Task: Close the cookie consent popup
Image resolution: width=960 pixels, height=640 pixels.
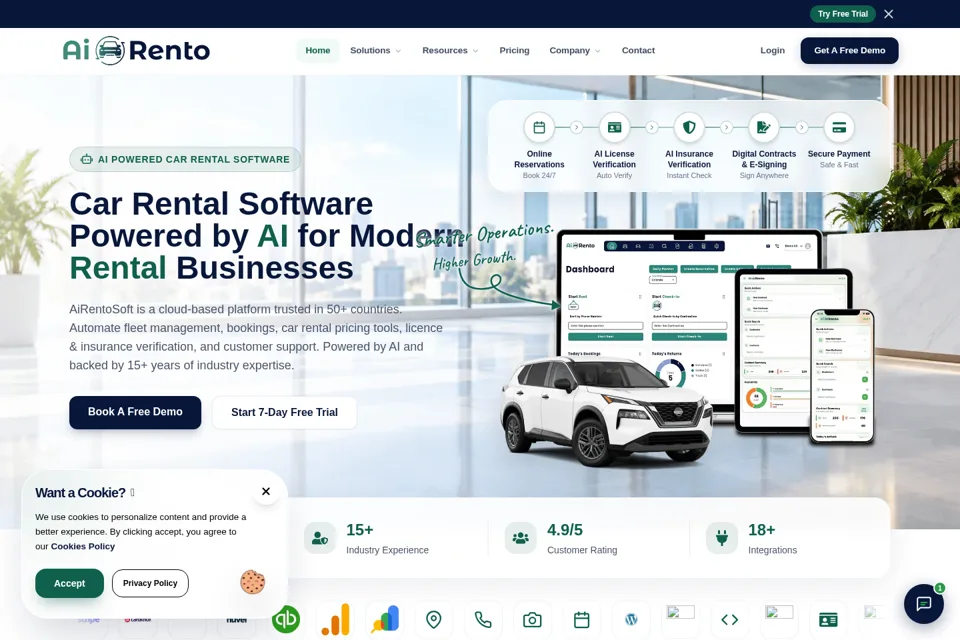Action: pos(266,491)
